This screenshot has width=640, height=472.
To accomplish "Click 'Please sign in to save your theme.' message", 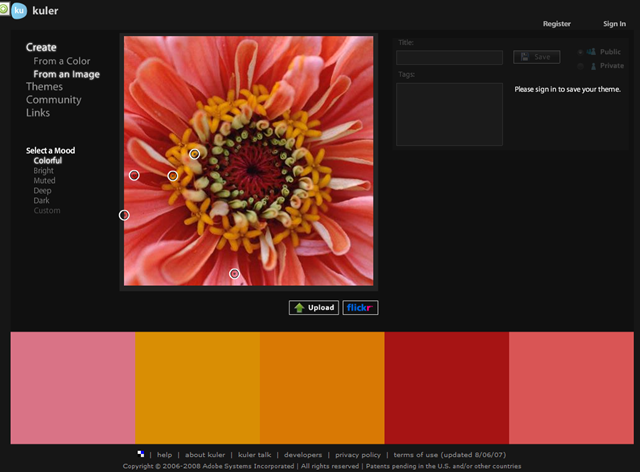I will 567,89.
